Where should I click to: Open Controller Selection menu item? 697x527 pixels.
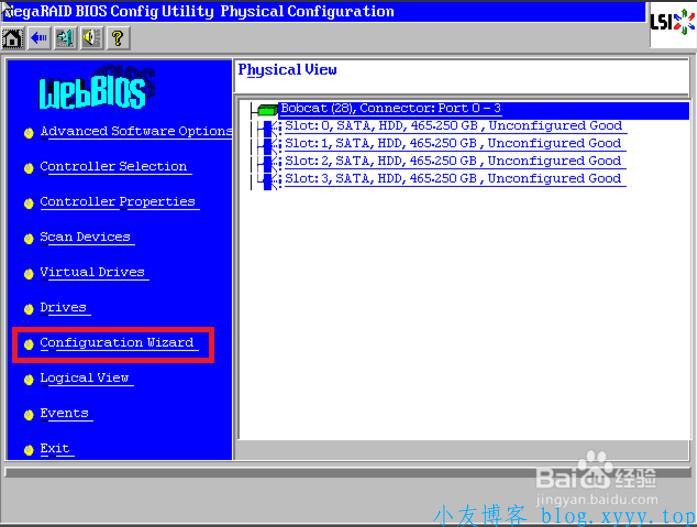click(x=114, y=167)
